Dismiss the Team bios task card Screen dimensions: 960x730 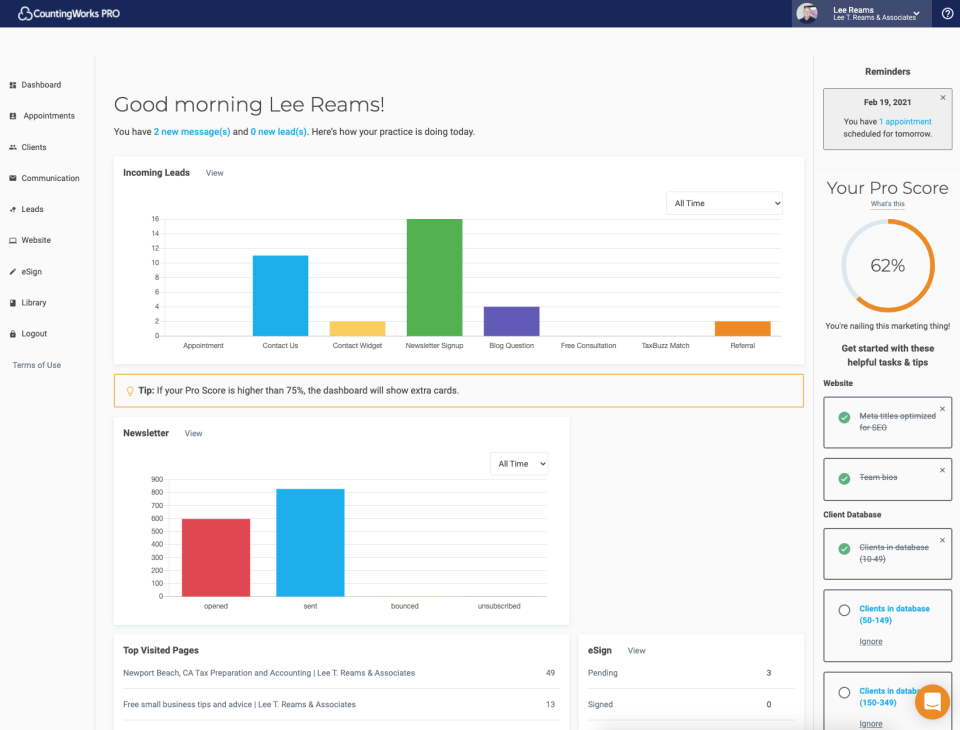942,470
